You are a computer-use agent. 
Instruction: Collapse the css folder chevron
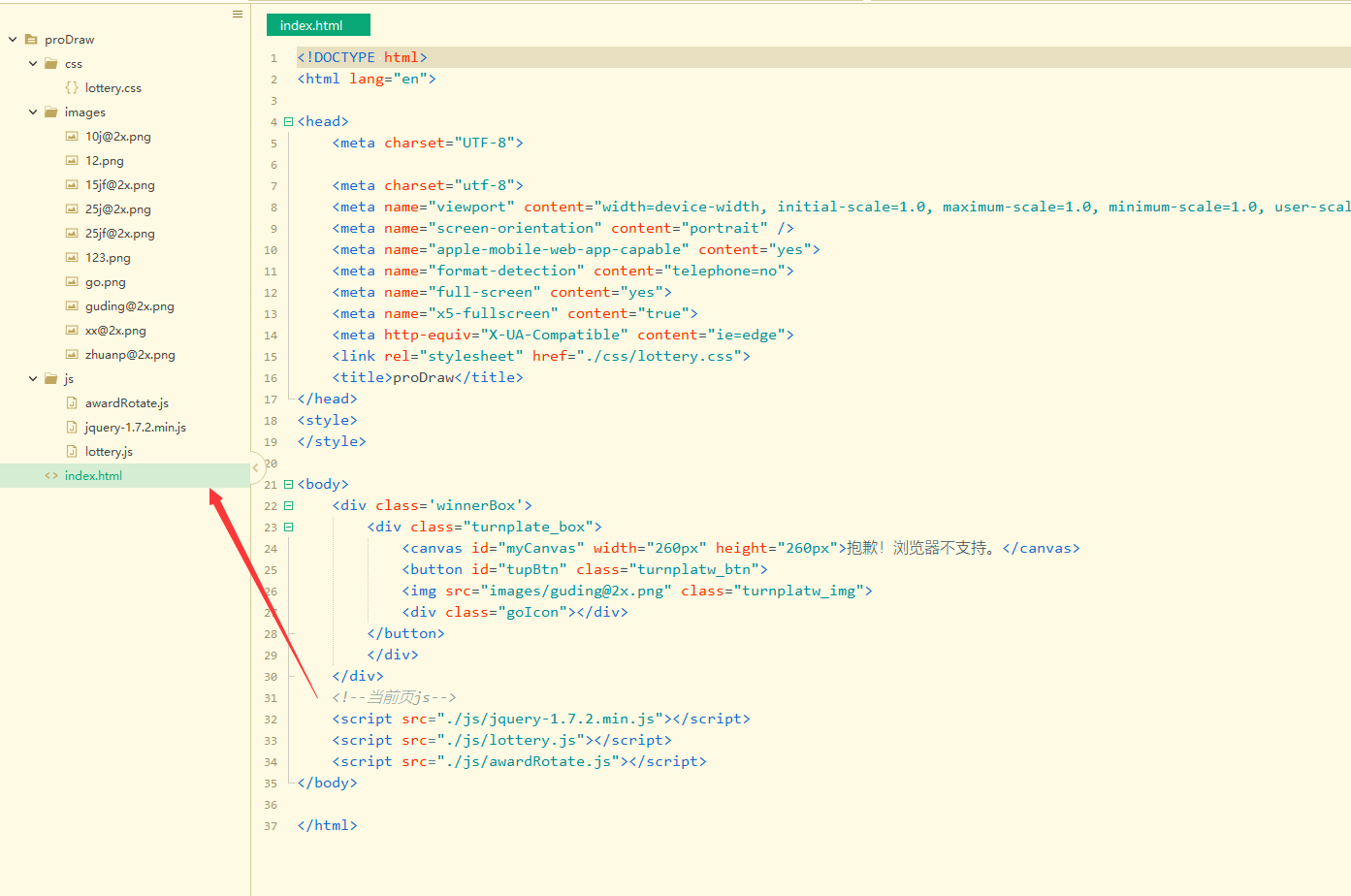[x=33, y=64]
